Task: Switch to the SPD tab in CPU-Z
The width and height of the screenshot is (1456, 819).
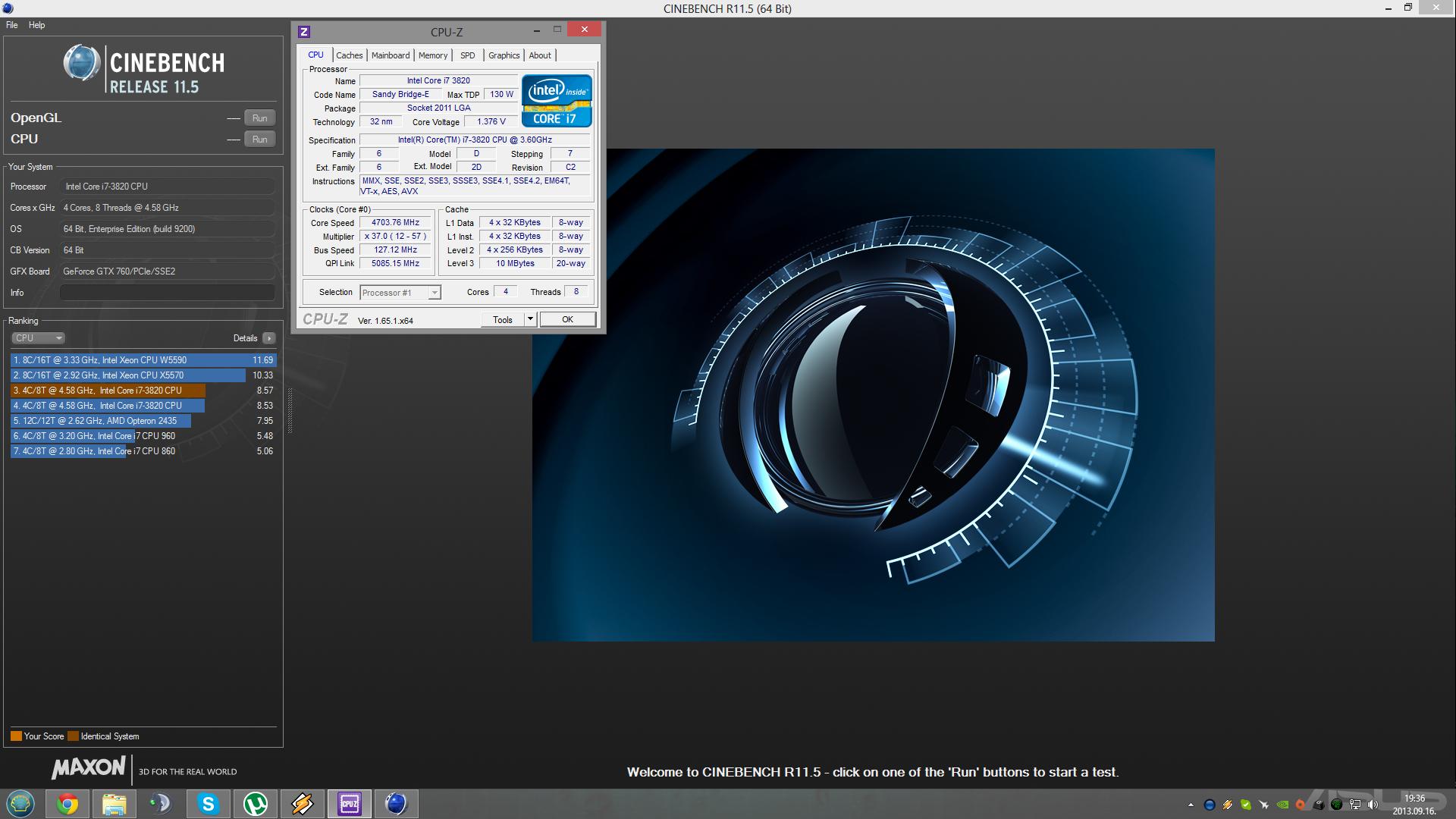Action: click(468, 55)
